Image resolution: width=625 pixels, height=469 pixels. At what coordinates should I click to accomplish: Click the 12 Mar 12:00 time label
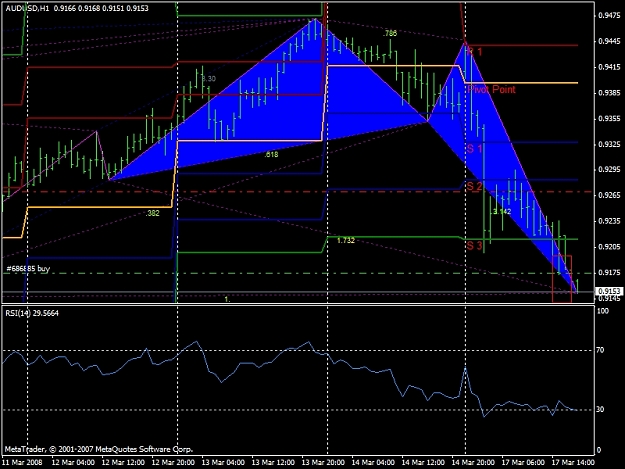point(123,463)
